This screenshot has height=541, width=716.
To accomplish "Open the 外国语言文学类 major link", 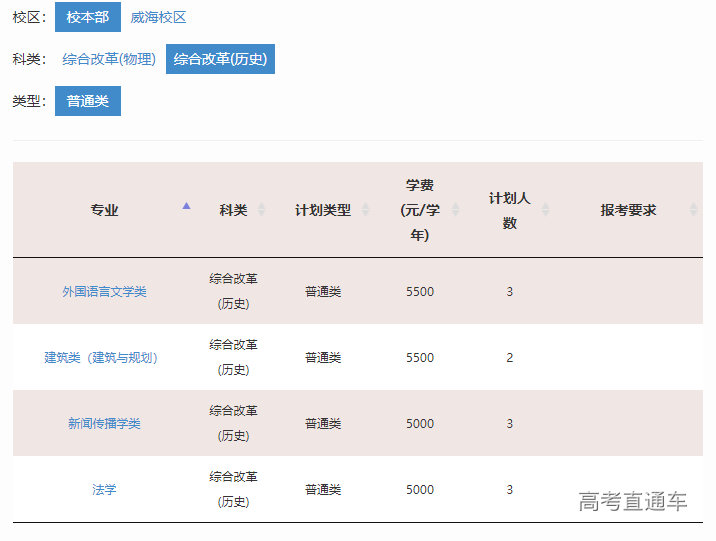I will click(x=104, y=292).
